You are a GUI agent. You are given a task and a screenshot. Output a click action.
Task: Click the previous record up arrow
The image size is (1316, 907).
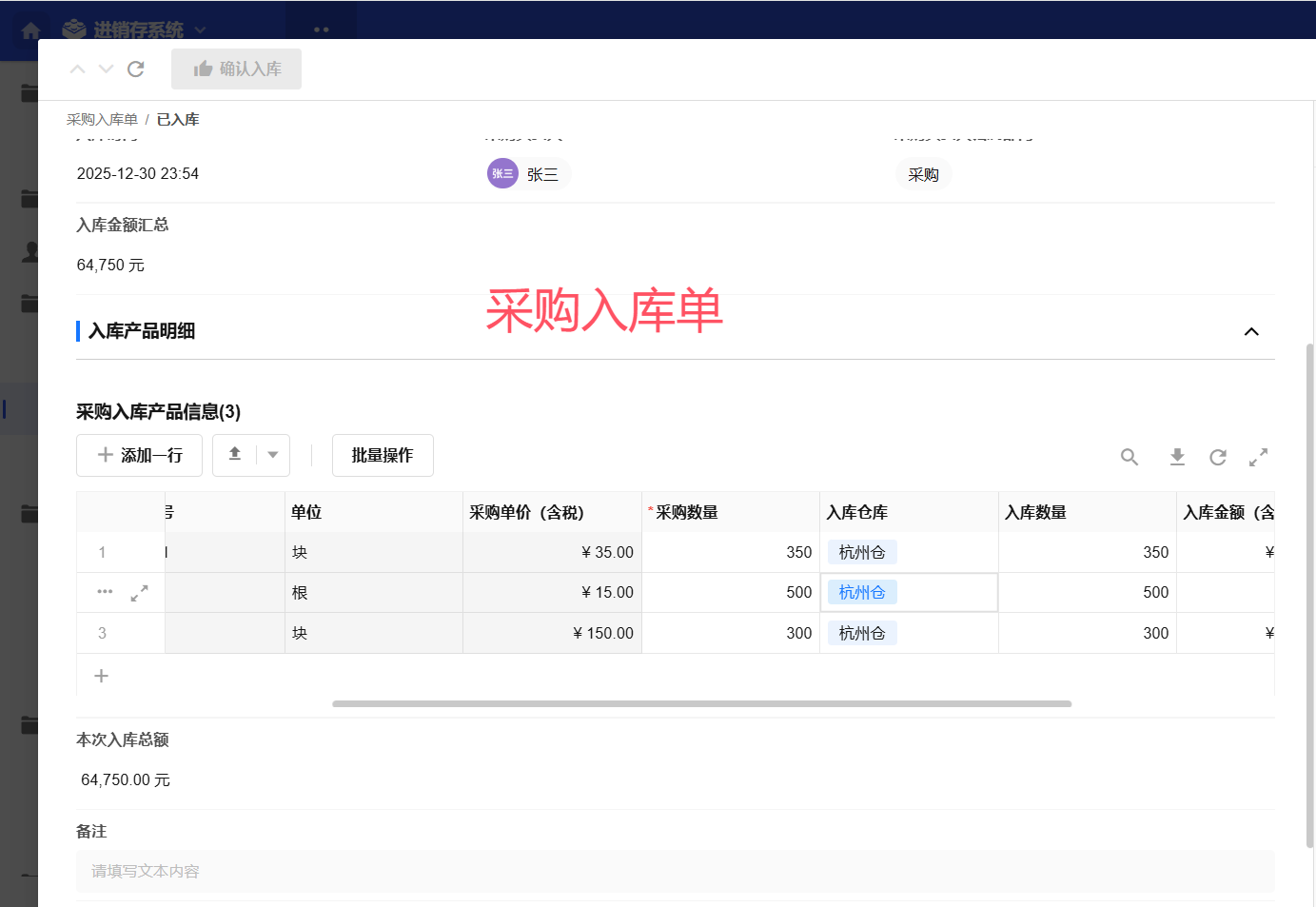pos(78,69)
